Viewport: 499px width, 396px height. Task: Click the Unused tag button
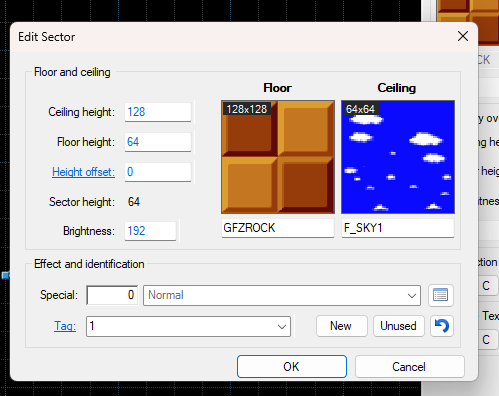pyautogui.click(x=399, y=326)
